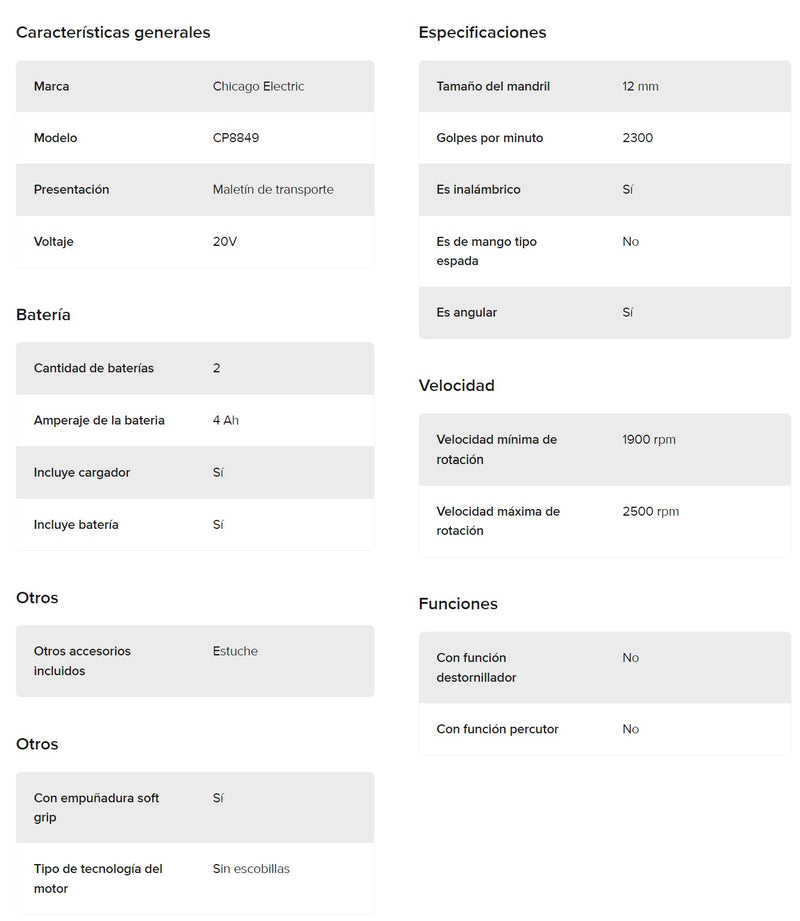Click the Estuche accessory value
Screen dimensions: 800x921
pos(235,651)
